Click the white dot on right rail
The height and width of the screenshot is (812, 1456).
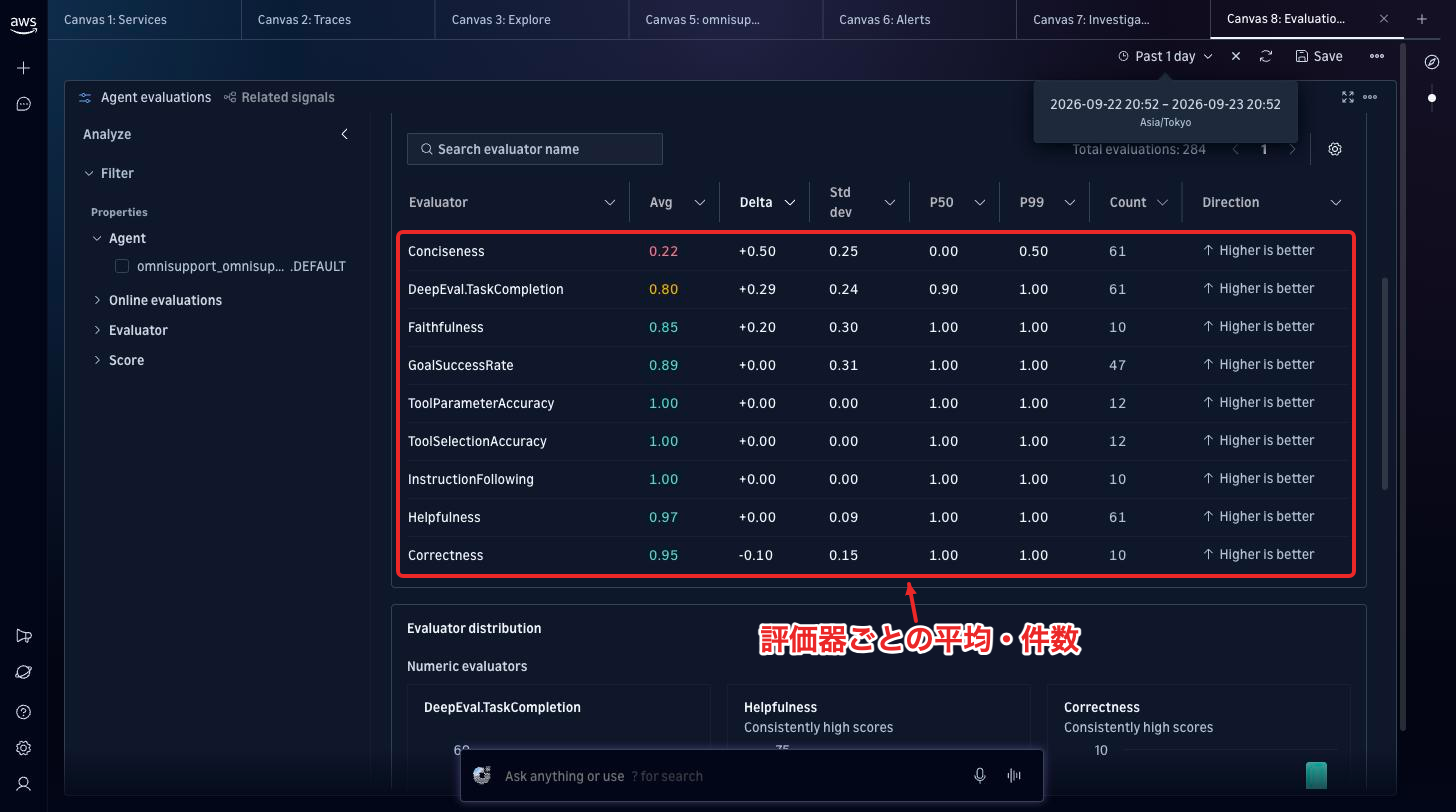1432,98
